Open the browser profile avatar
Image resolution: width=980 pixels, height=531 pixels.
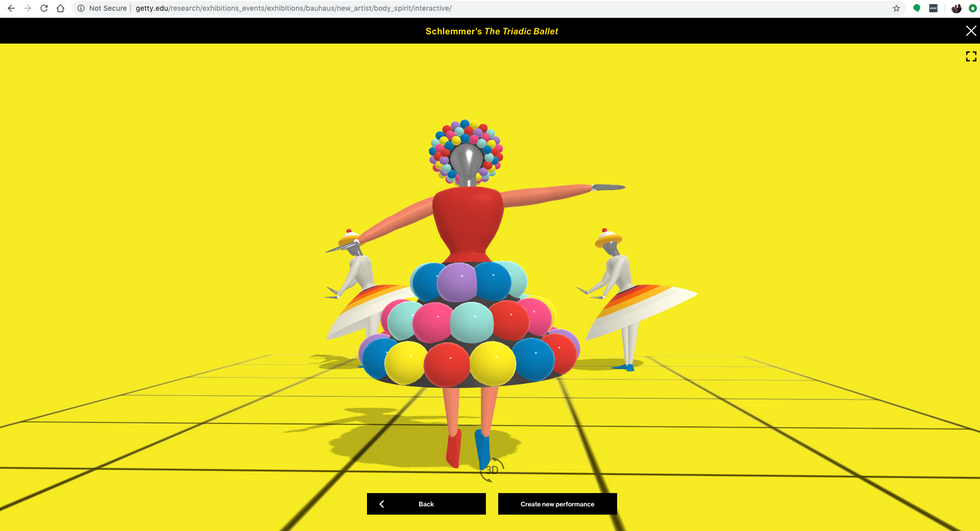[x=956, y=8]
